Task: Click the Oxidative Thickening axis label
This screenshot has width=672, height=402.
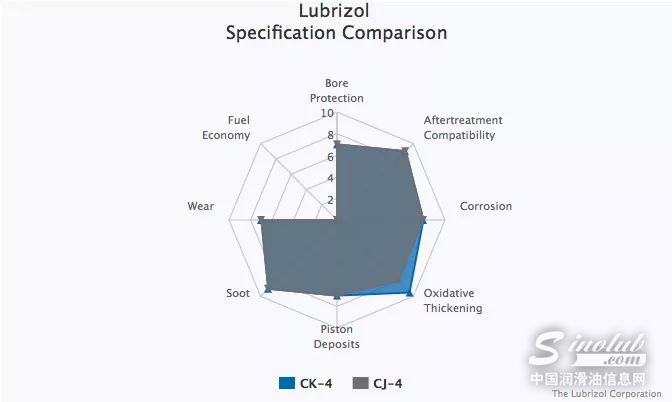Action: [453, 300]
